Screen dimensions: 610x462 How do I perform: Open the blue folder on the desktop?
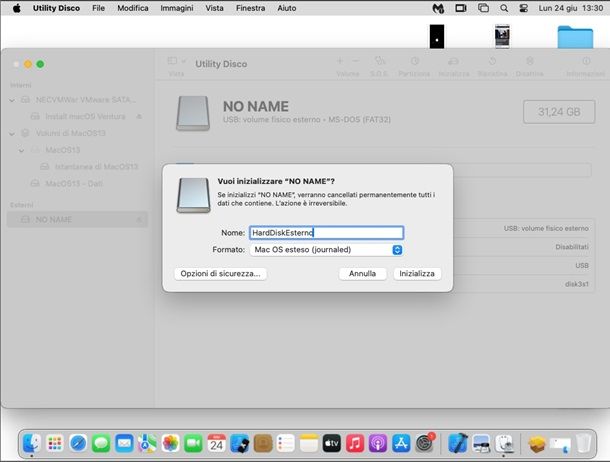tap(575, 37)
